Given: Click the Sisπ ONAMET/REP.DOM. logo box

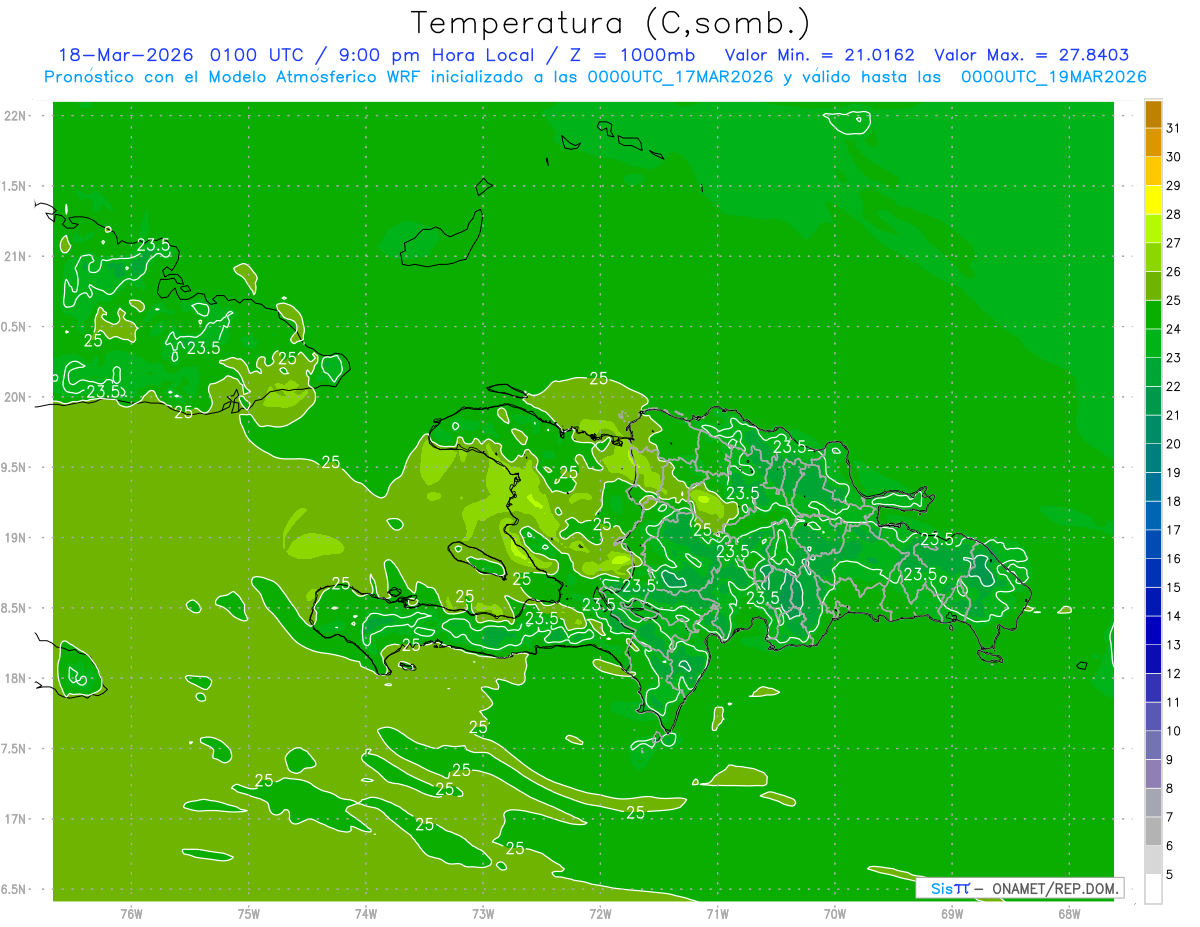Looking at the screenshot, I should [x=1019, y=888].
